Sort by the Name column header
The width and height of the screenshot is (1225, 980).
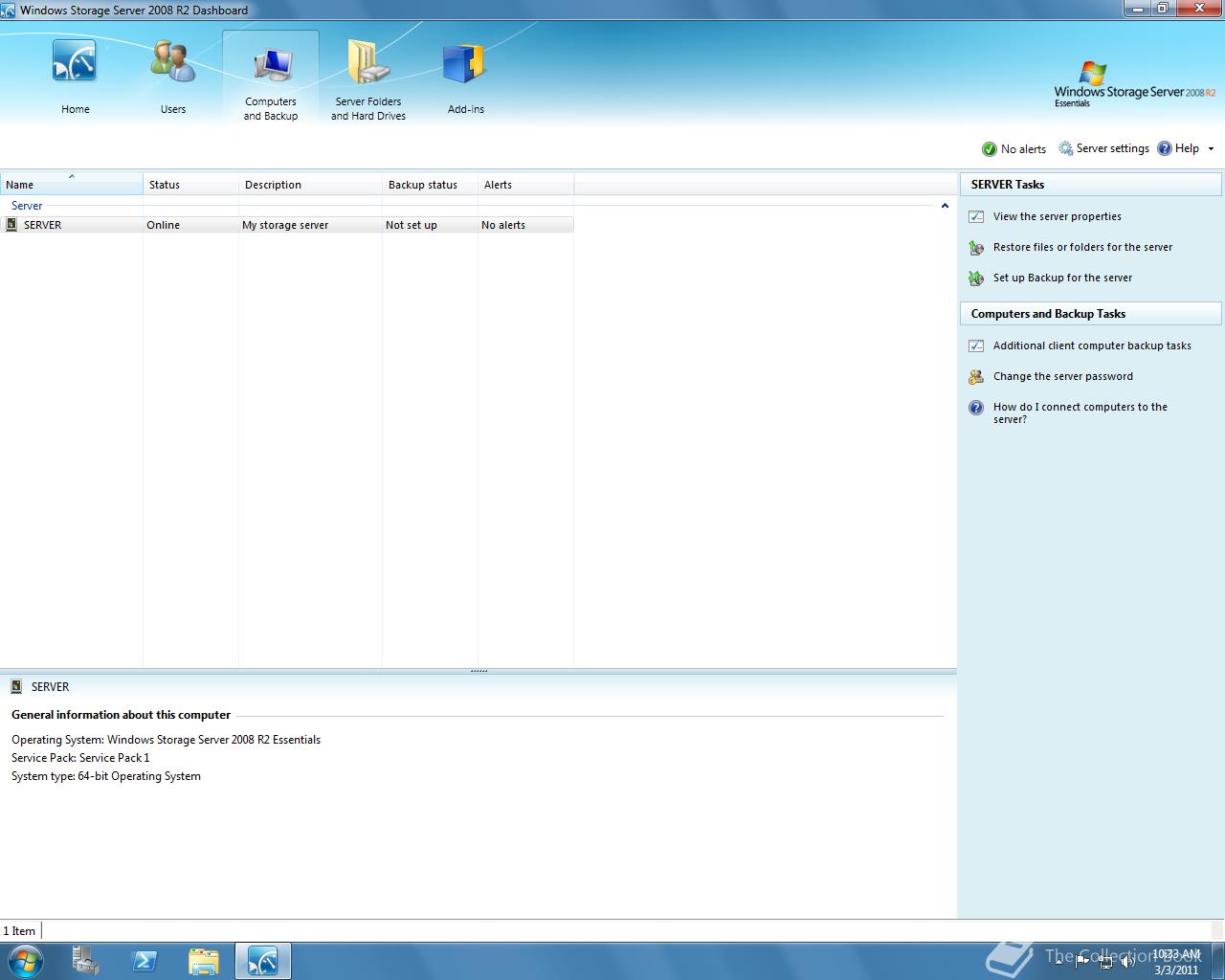click(72, 185)
